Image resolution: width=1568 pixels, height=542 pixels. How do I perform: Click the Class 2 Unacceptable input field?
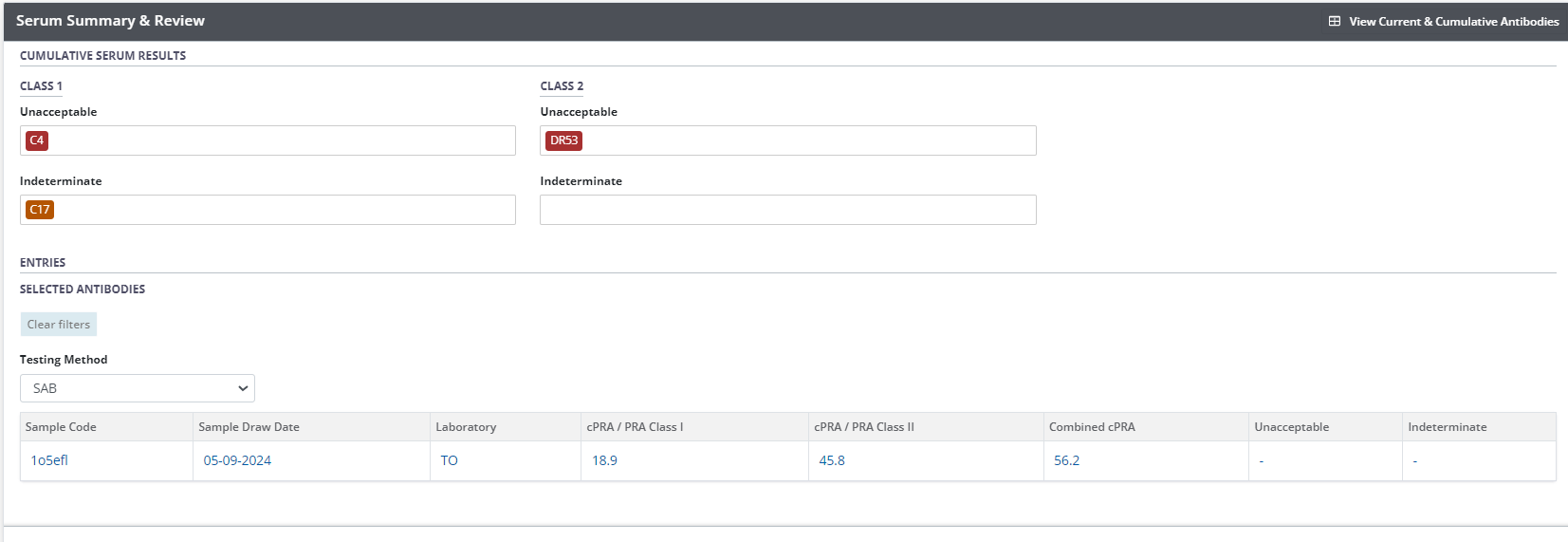[806, 140]
